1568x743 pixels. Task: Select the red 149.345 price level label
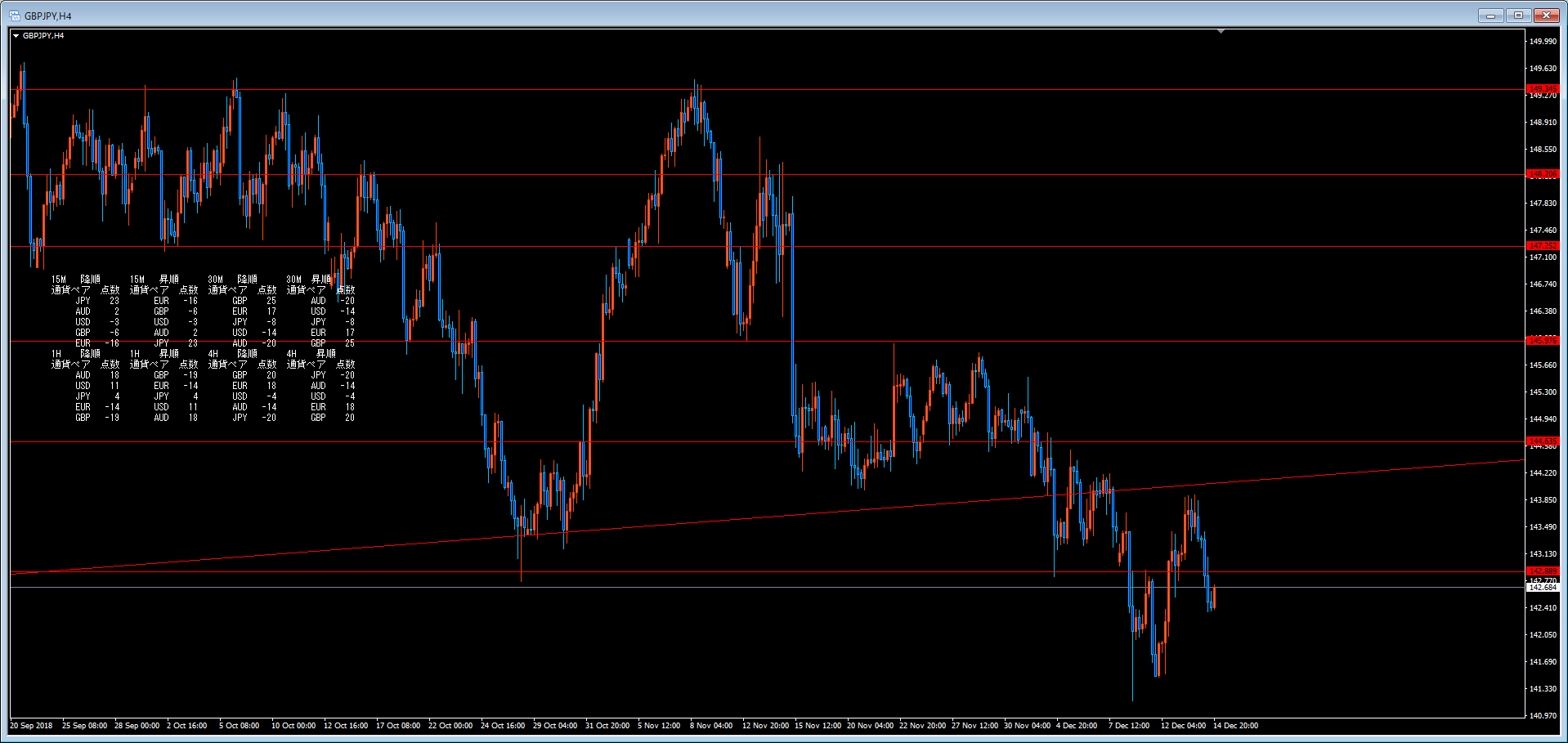point(1543,89)
